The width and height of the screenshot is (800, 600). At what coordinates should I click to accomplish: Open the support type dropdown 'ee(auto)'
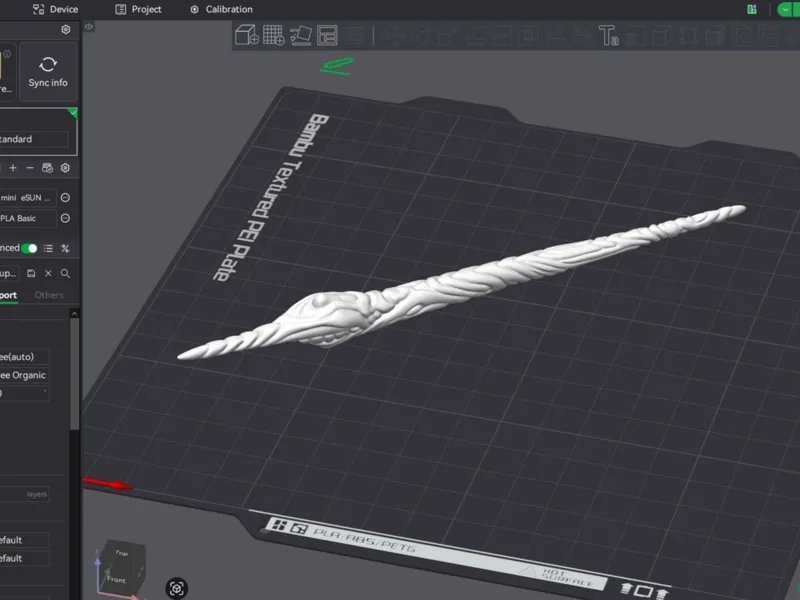tap(24, 357)
